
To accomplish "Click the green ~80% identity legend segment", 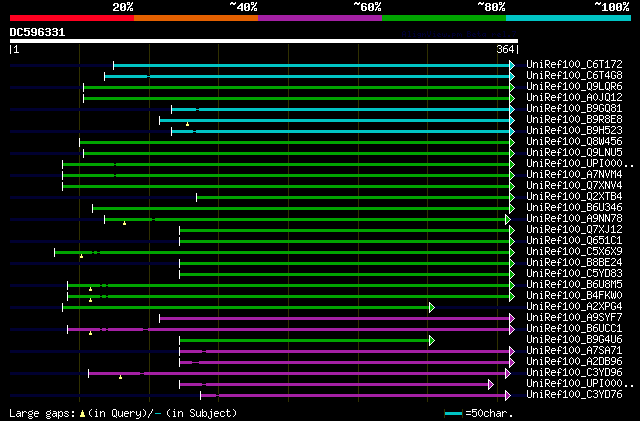I will pyautogui.click(x=444, y=18).
